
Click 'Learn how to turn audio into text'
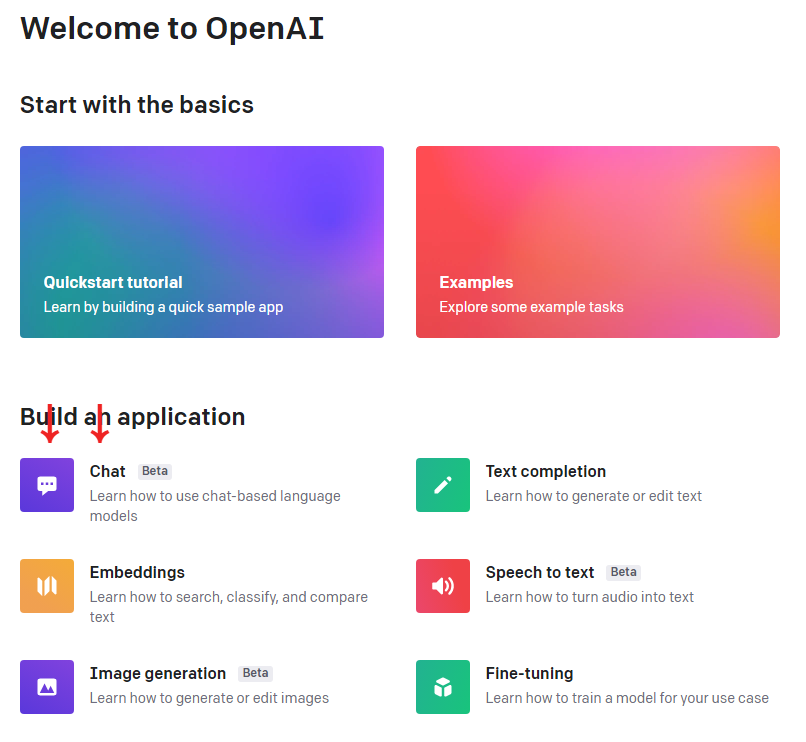(x=590, y=597)
